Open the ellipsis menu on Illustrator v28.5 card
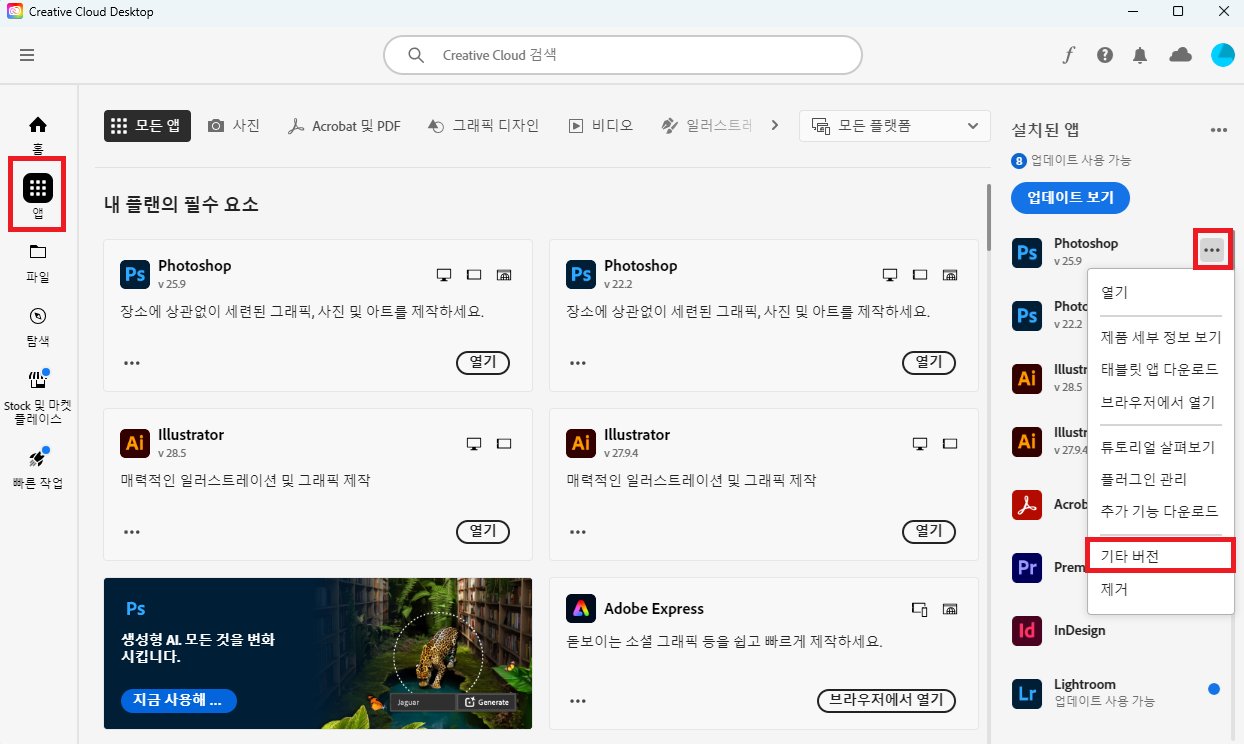This screenshot has width=1244, height=744. (x=131, y=532)
